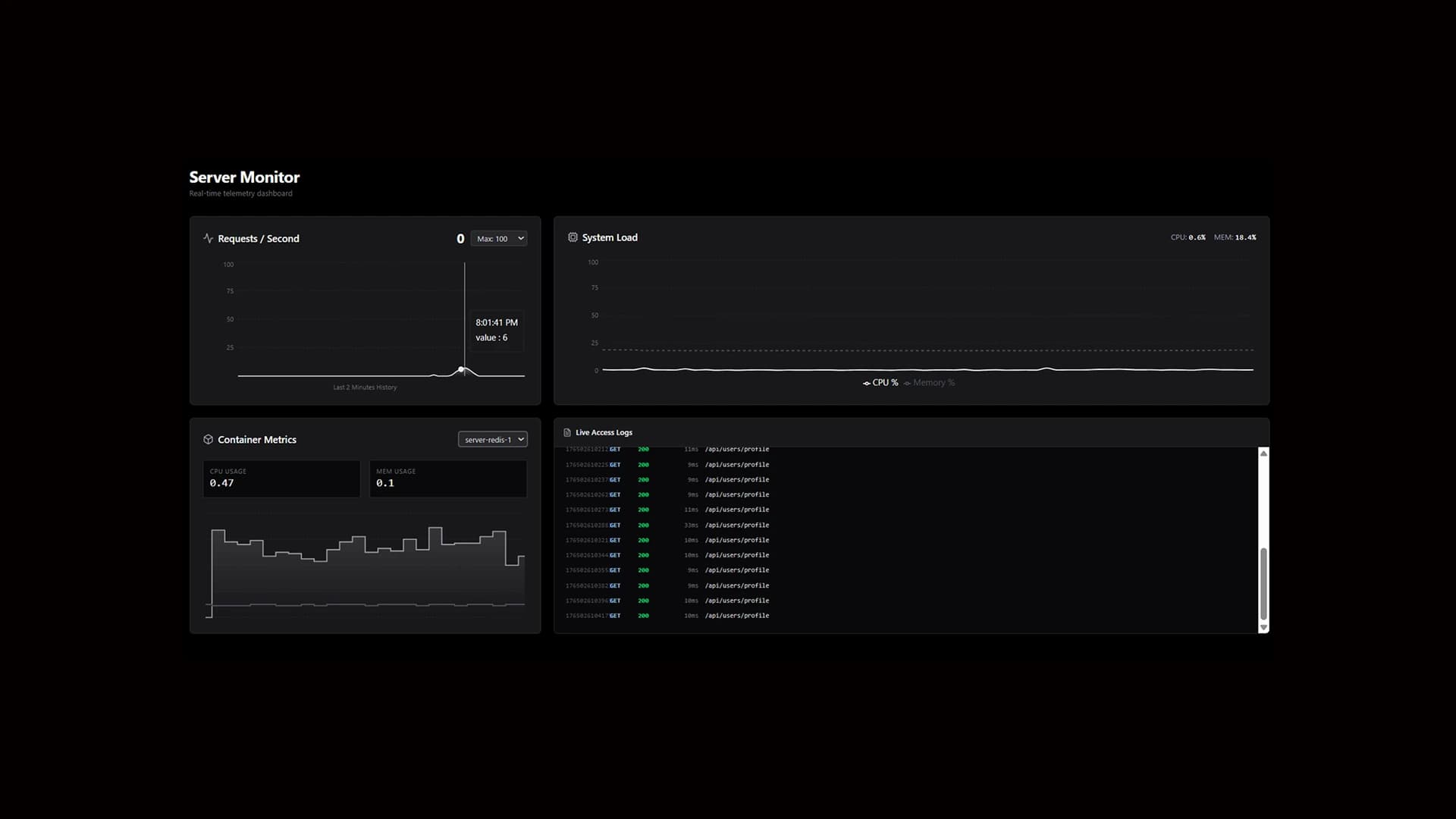Screen dimensions: 1456x819
Task: Click the tooltip showing value : 6
Action: (497, 330)
